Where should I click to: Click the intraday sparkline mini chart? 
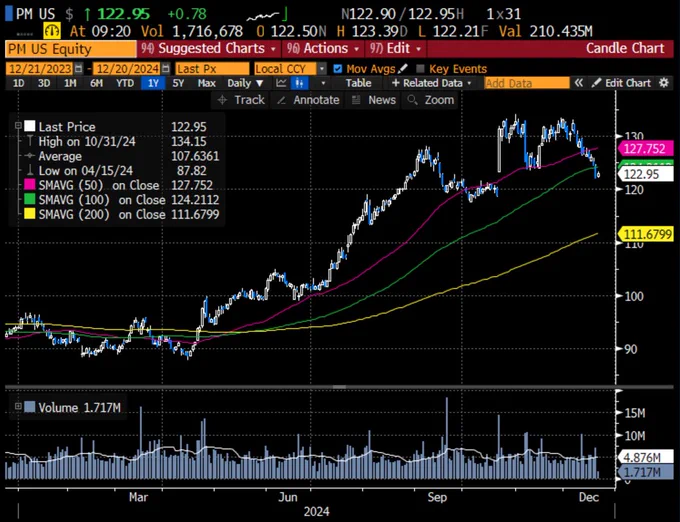point(267,15)
